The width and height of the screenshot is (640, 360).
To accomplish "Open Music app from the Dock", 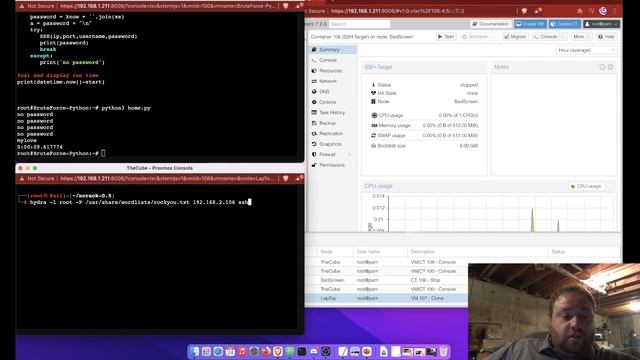I will point(242,351).
